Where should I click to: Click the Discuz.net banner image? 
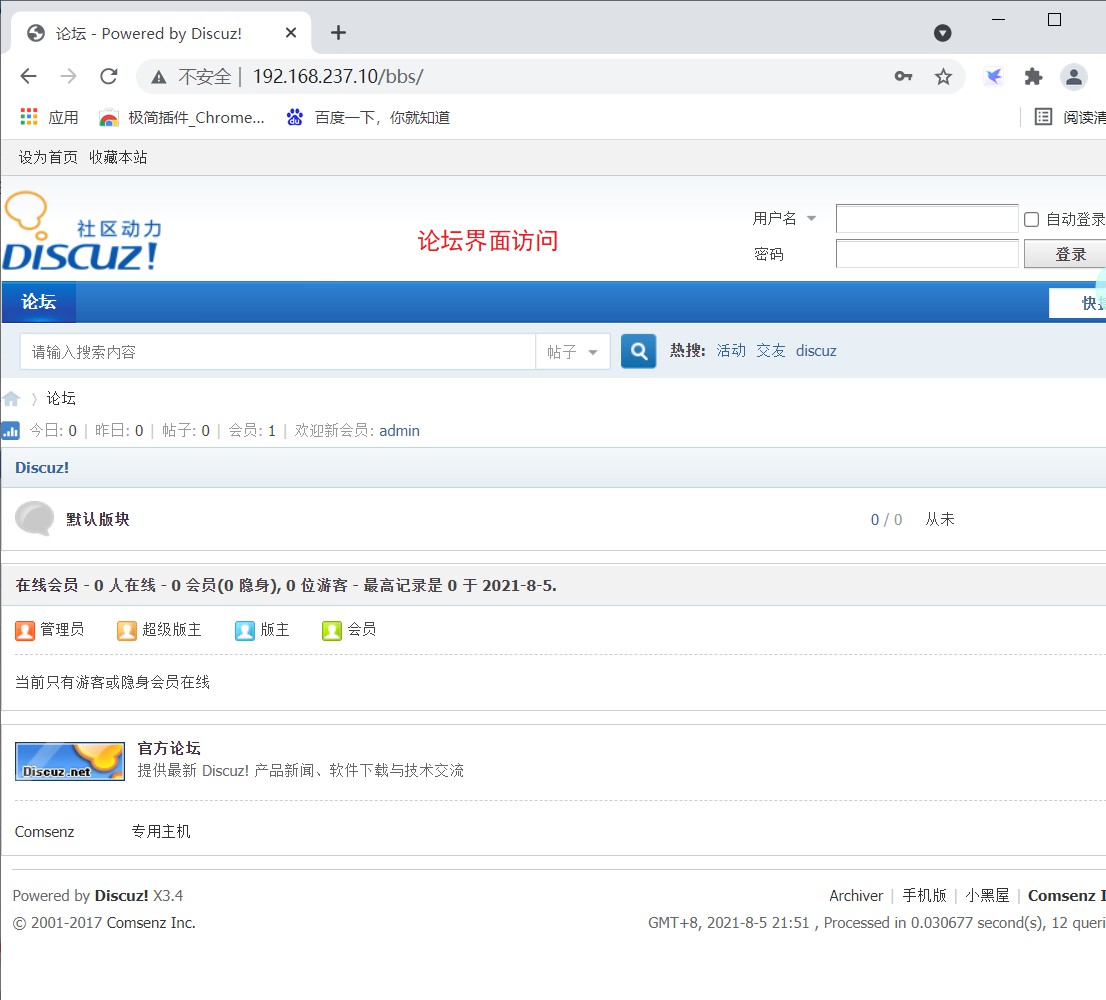[70, 761]
